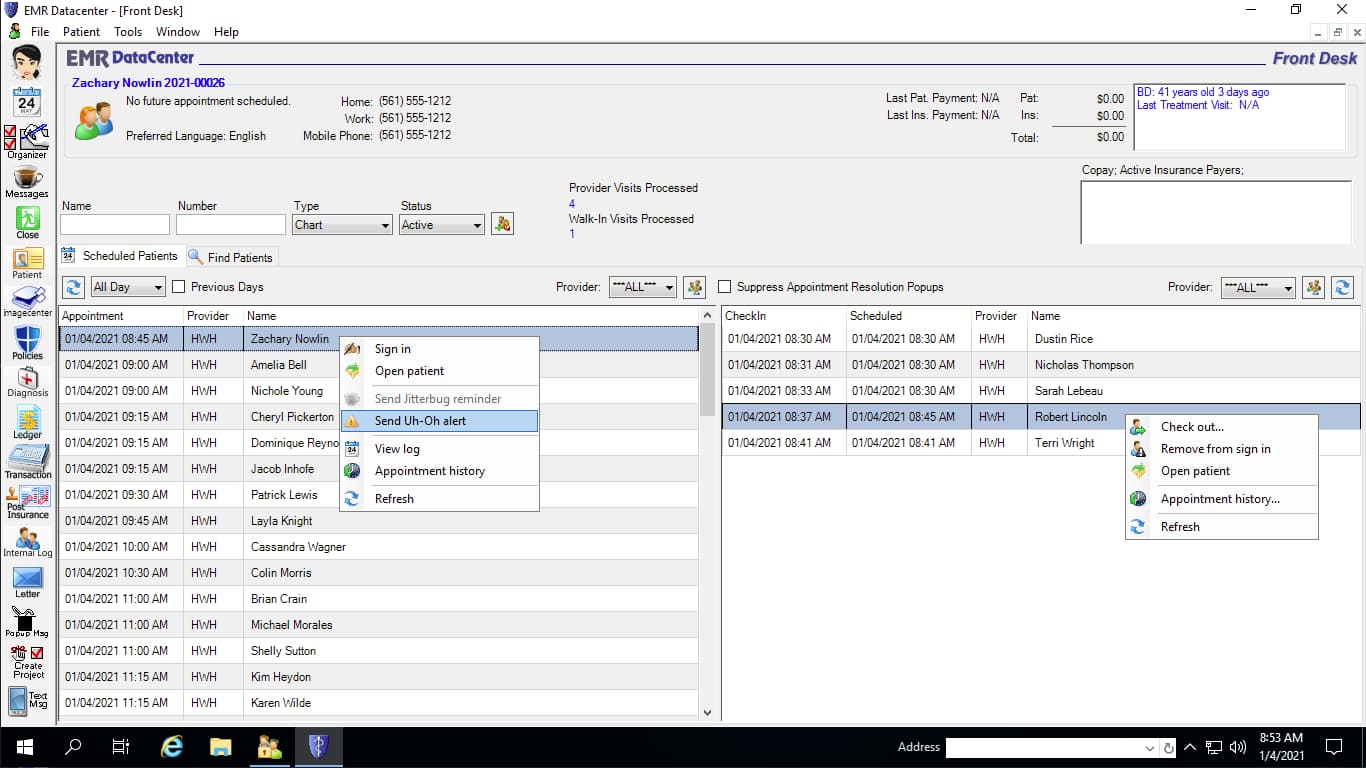Choose Check out from context menu
The image size is (1366, 768).
pos(1192,427)
